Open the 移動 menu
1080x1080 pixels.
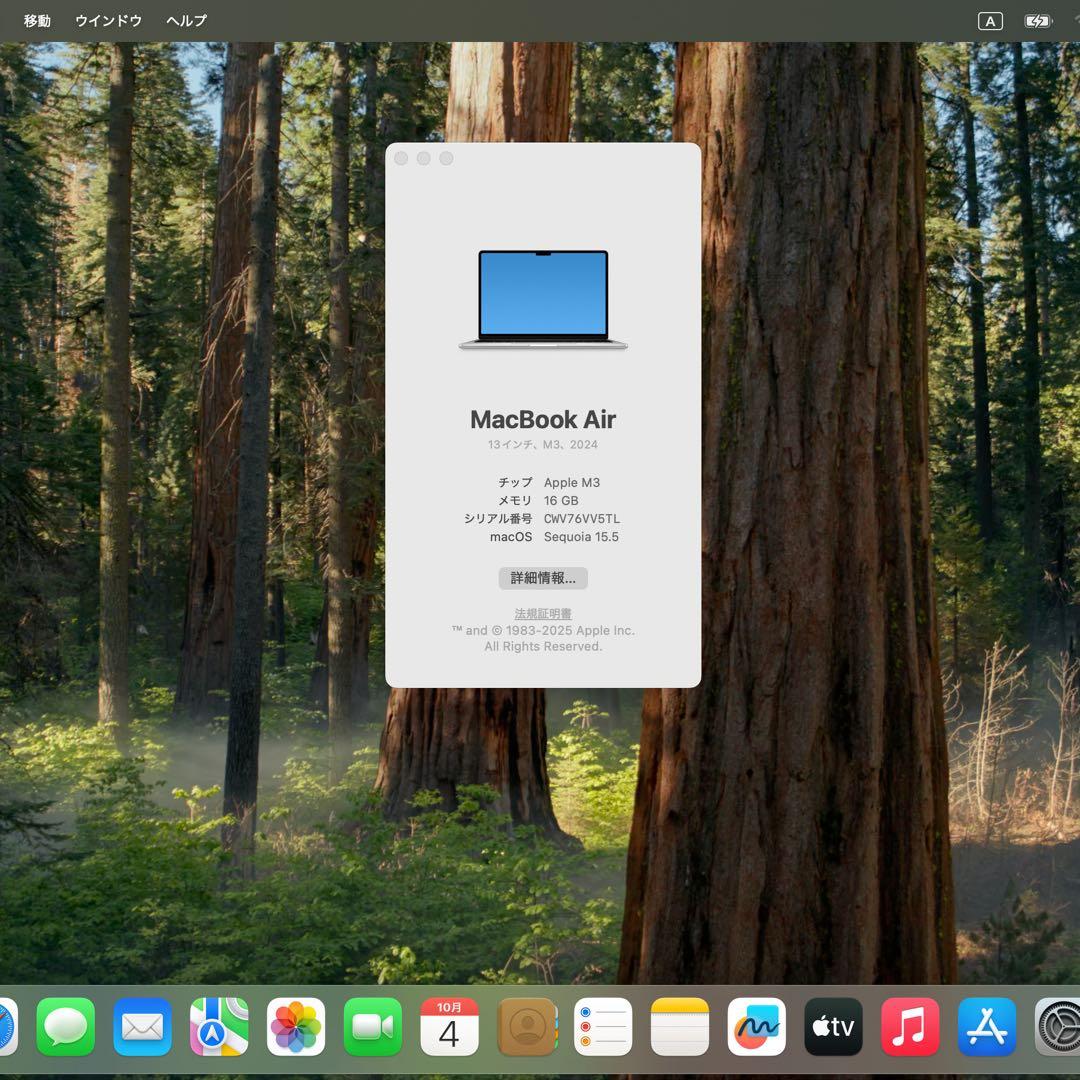coord(36,20)
